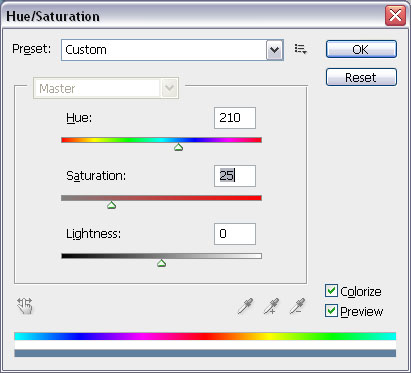This screenshot has height=373, width=411.
Task: Click the Hue value field showing 210
Action: tap(235, 118)
